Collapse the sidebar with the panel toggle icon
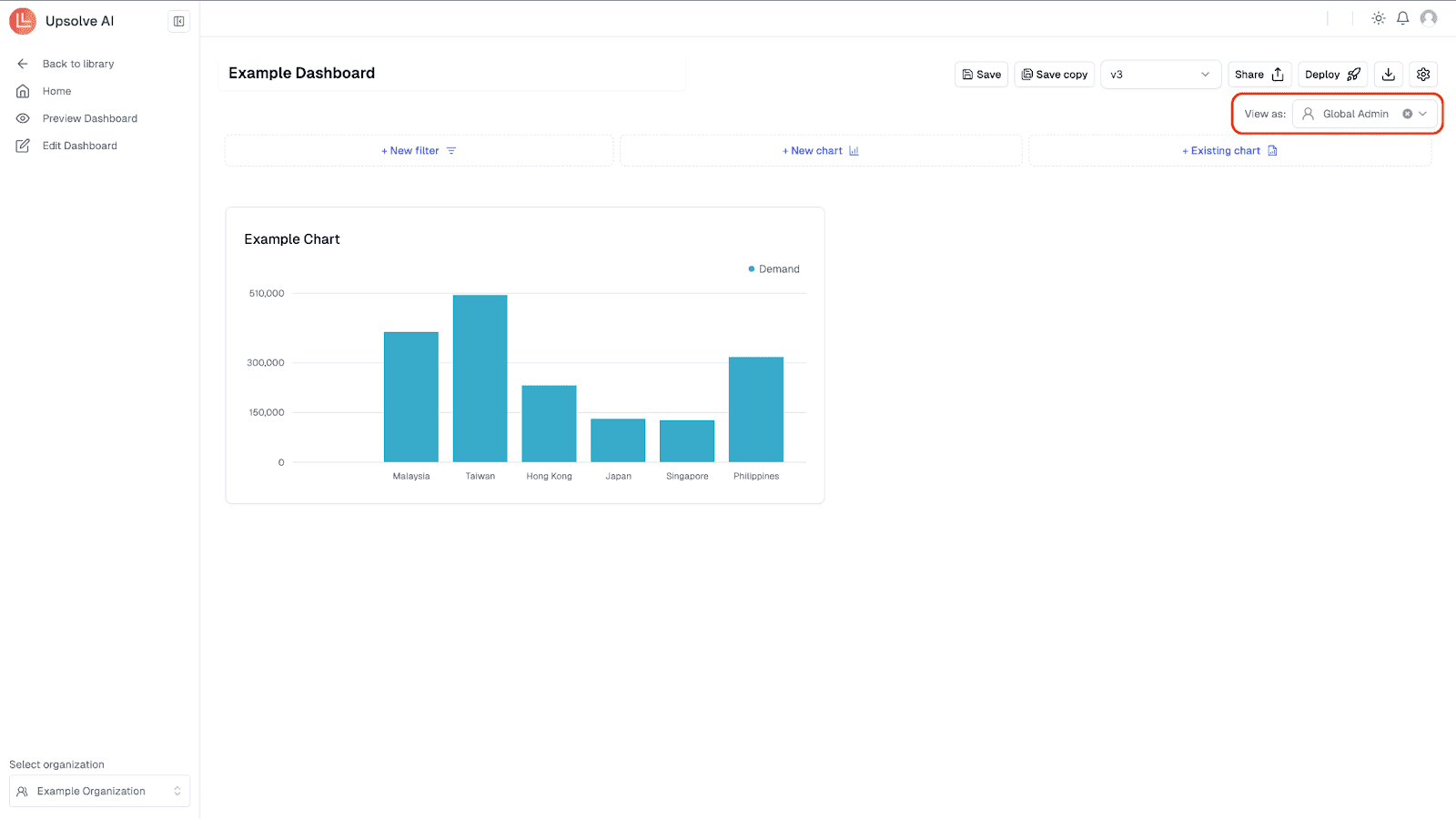This screenshot has width=1456, height=819. [178, 20]
